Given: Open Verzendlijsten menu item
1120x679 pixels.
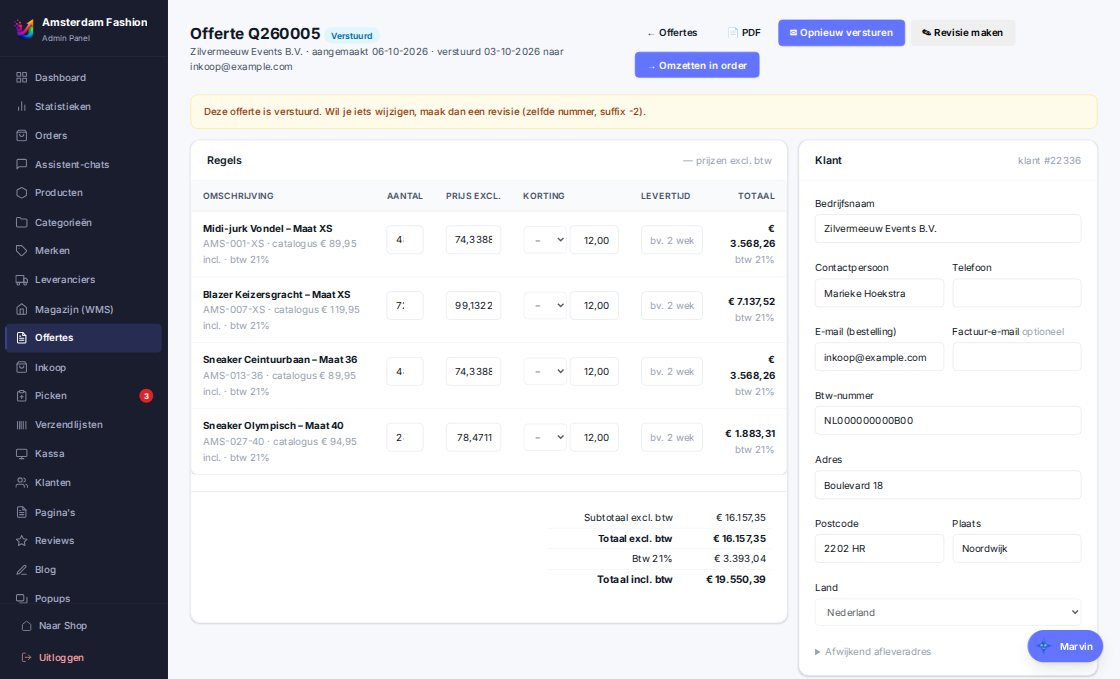Looking at the screenshot, I should (x=84, y=425).
